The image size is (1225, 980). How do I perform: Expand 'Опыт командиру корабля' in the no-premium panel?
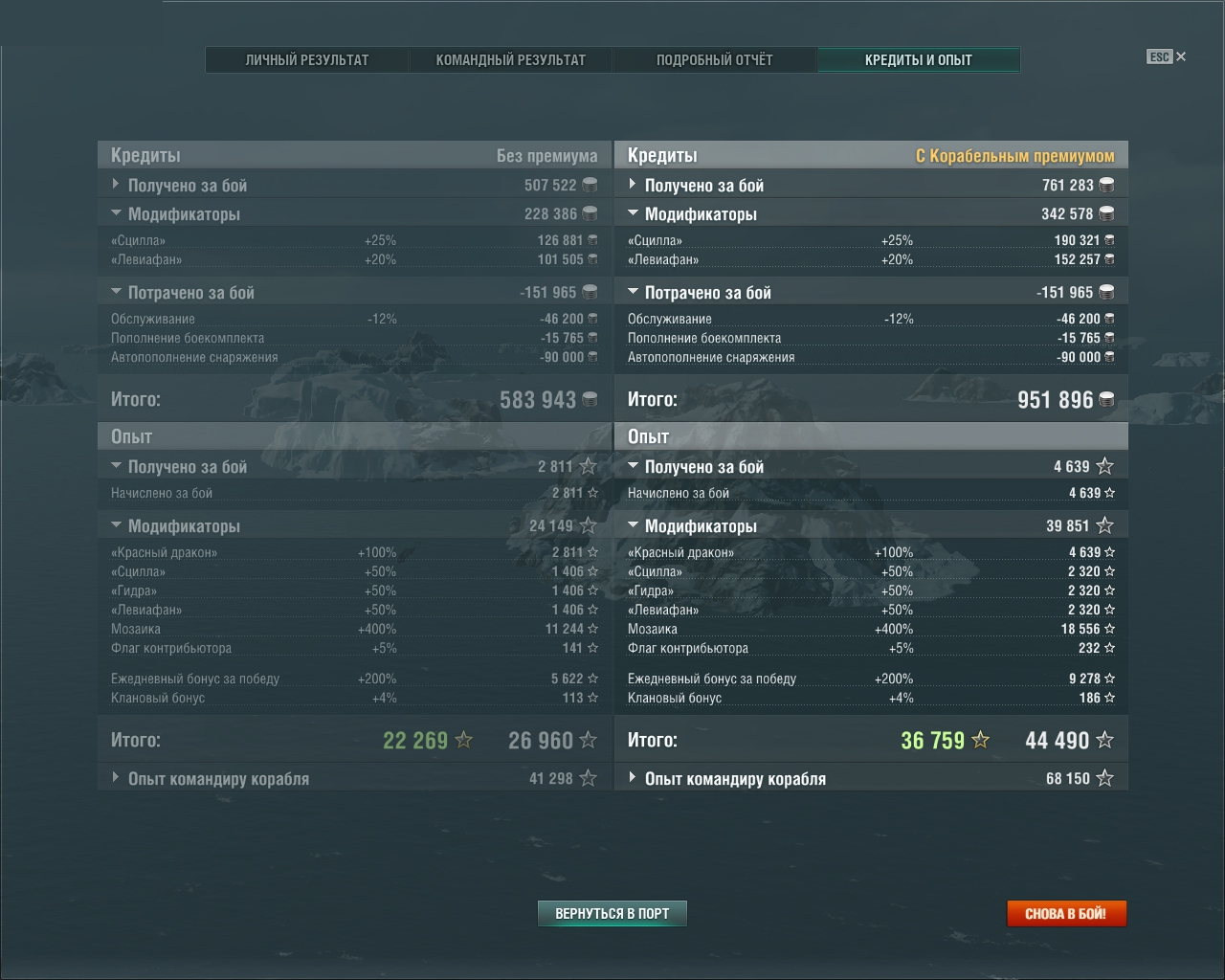[x=116, y=778]
